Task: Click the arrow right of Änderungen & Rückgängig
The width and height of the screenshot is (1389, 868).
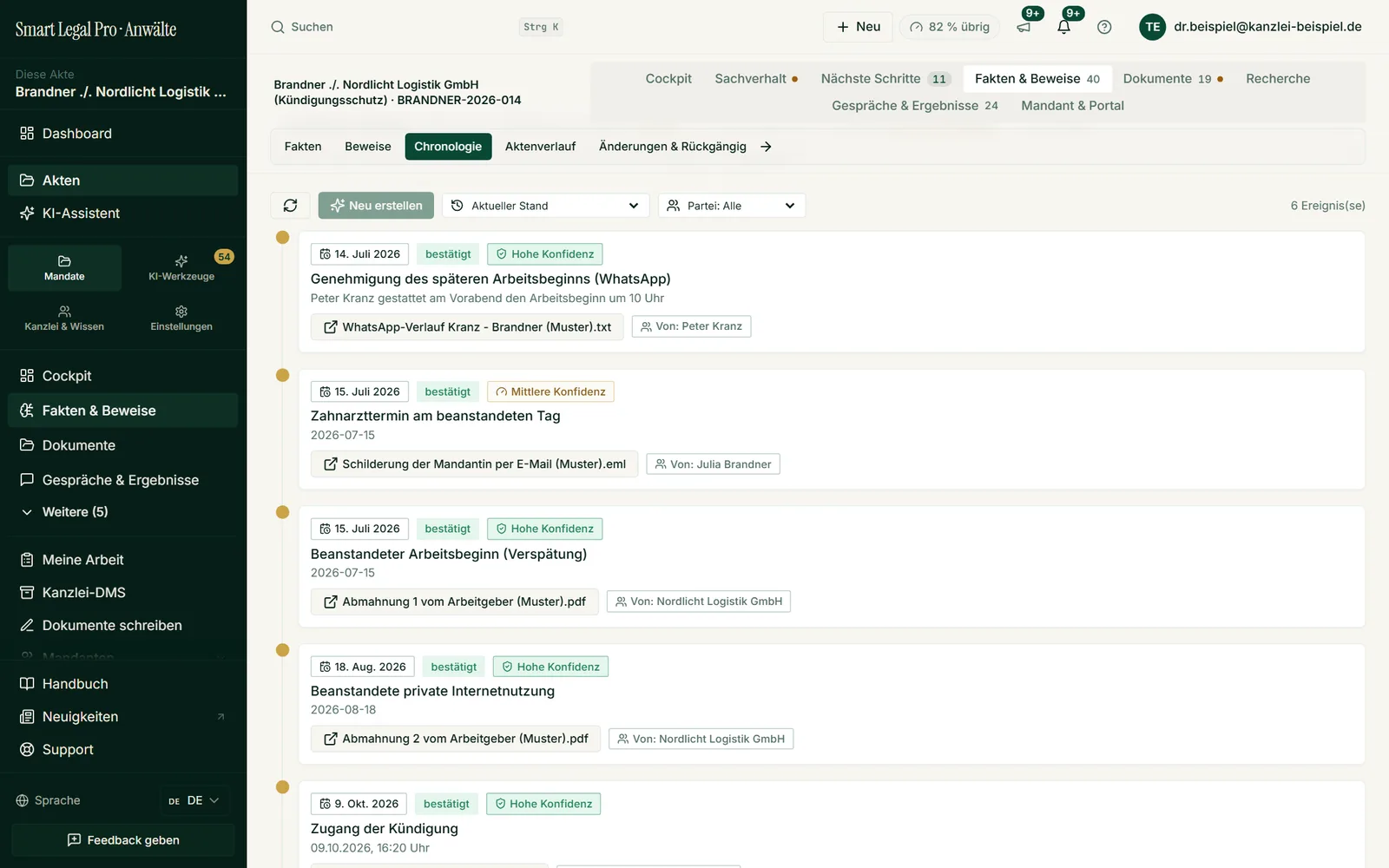Action: [x=766, y=147]
